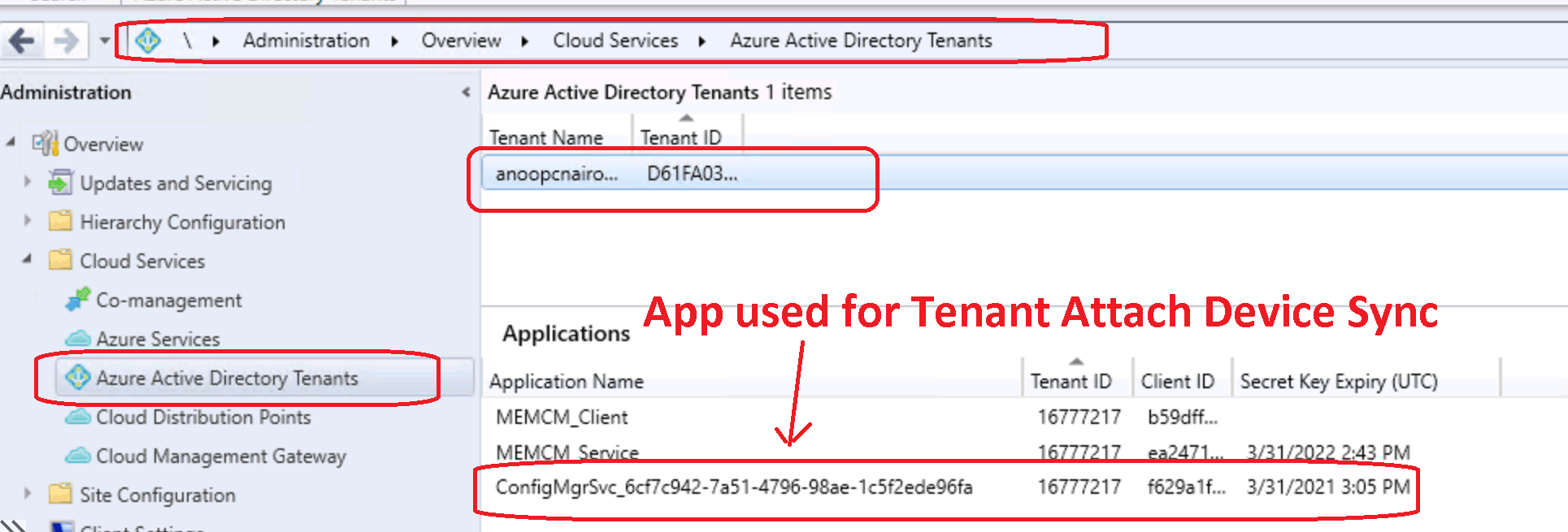Click the Back navigation arrow
Image resolution: width=1568 pixels, height=532 pixels.
(22, 40)
